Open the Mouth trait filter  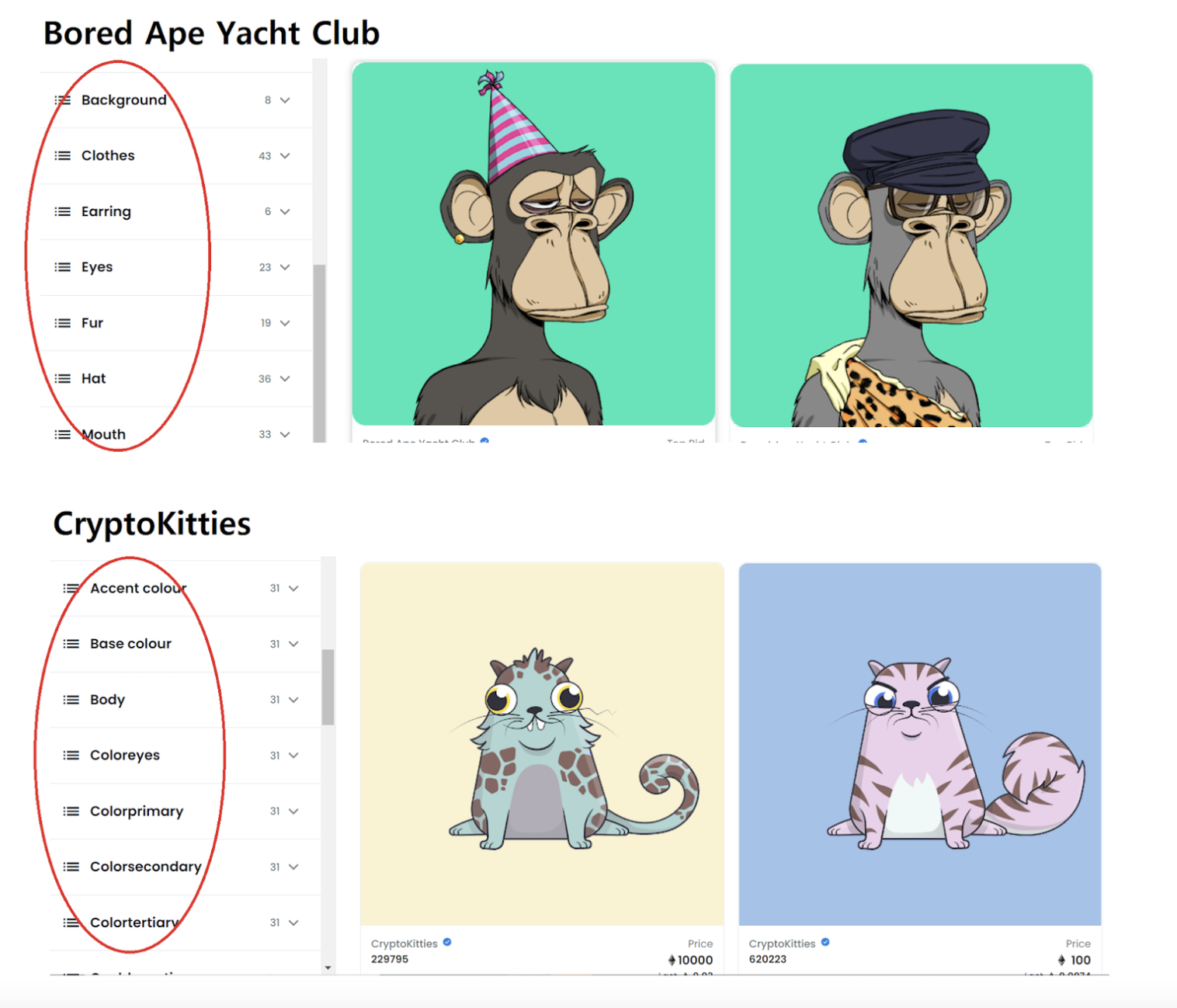[x=176, y=434]
